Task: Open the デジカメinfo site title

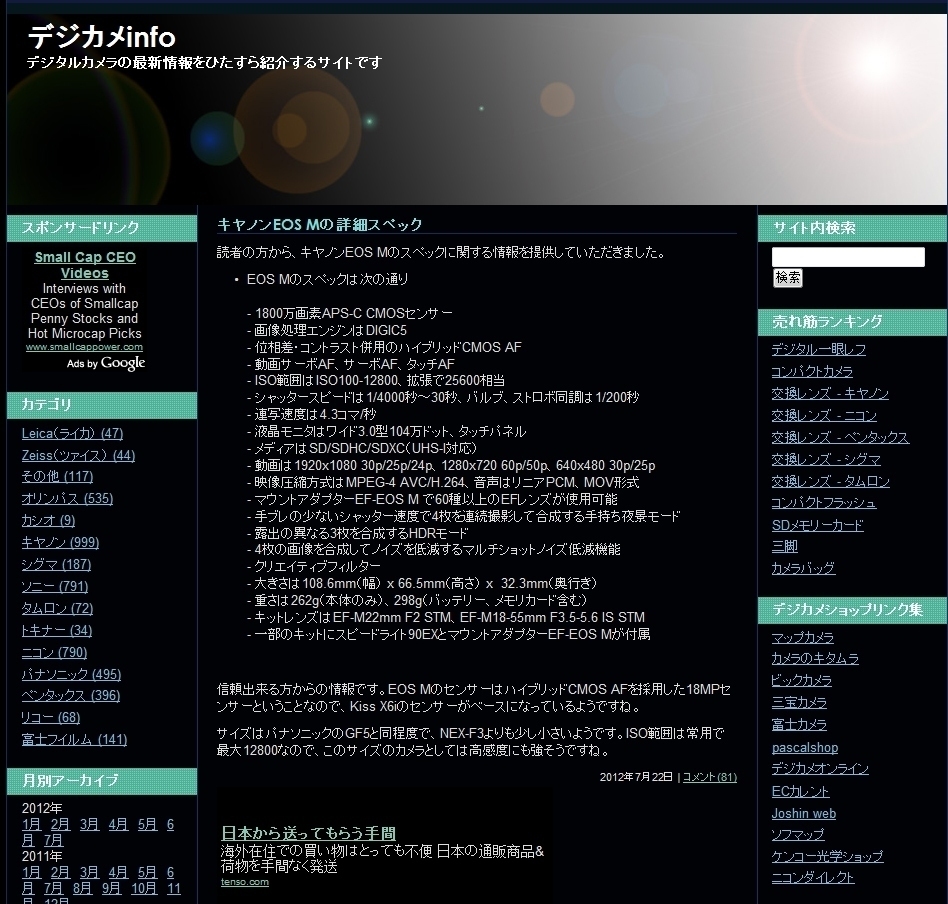Action: pos(102,37)
